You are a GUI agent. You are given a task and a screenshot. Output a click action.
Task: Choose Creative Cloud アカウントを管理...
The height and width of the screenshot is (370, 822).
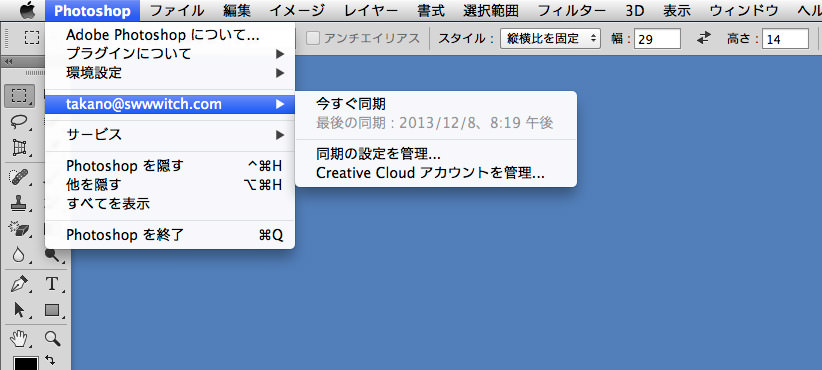tap(436, 173)
